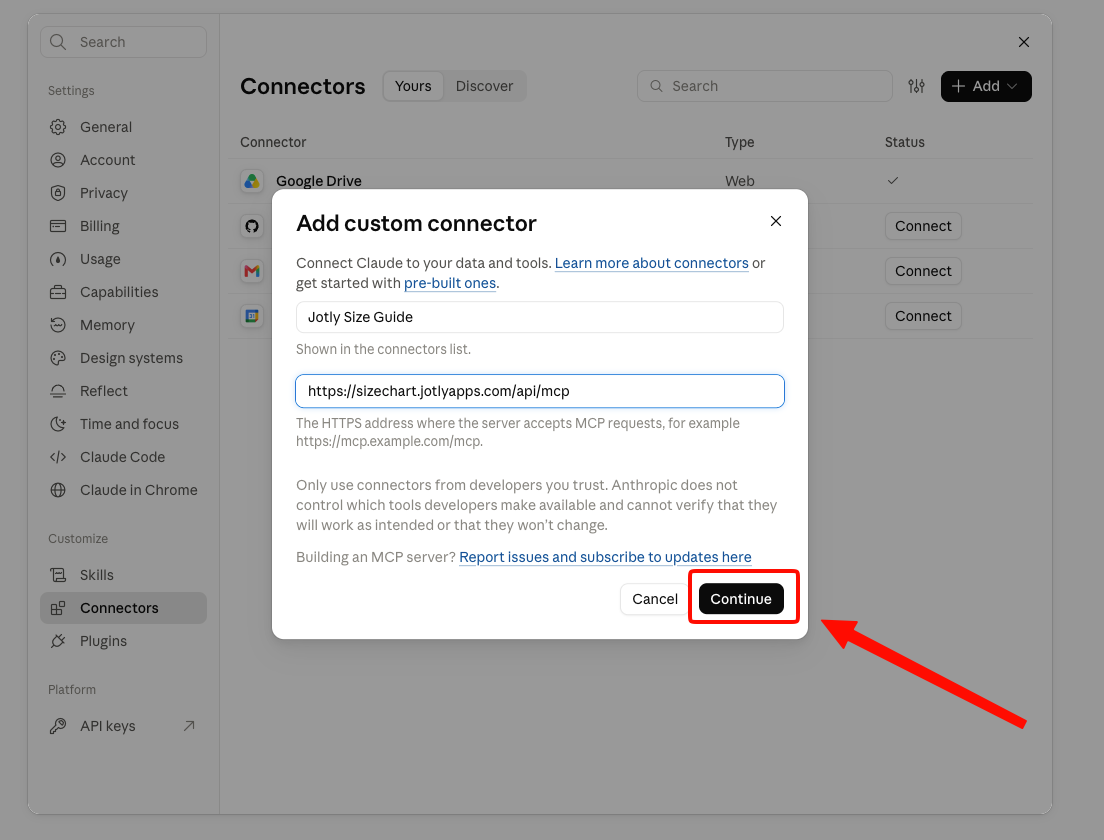
Task: Open the Billing section
Action: pos(123,226)
